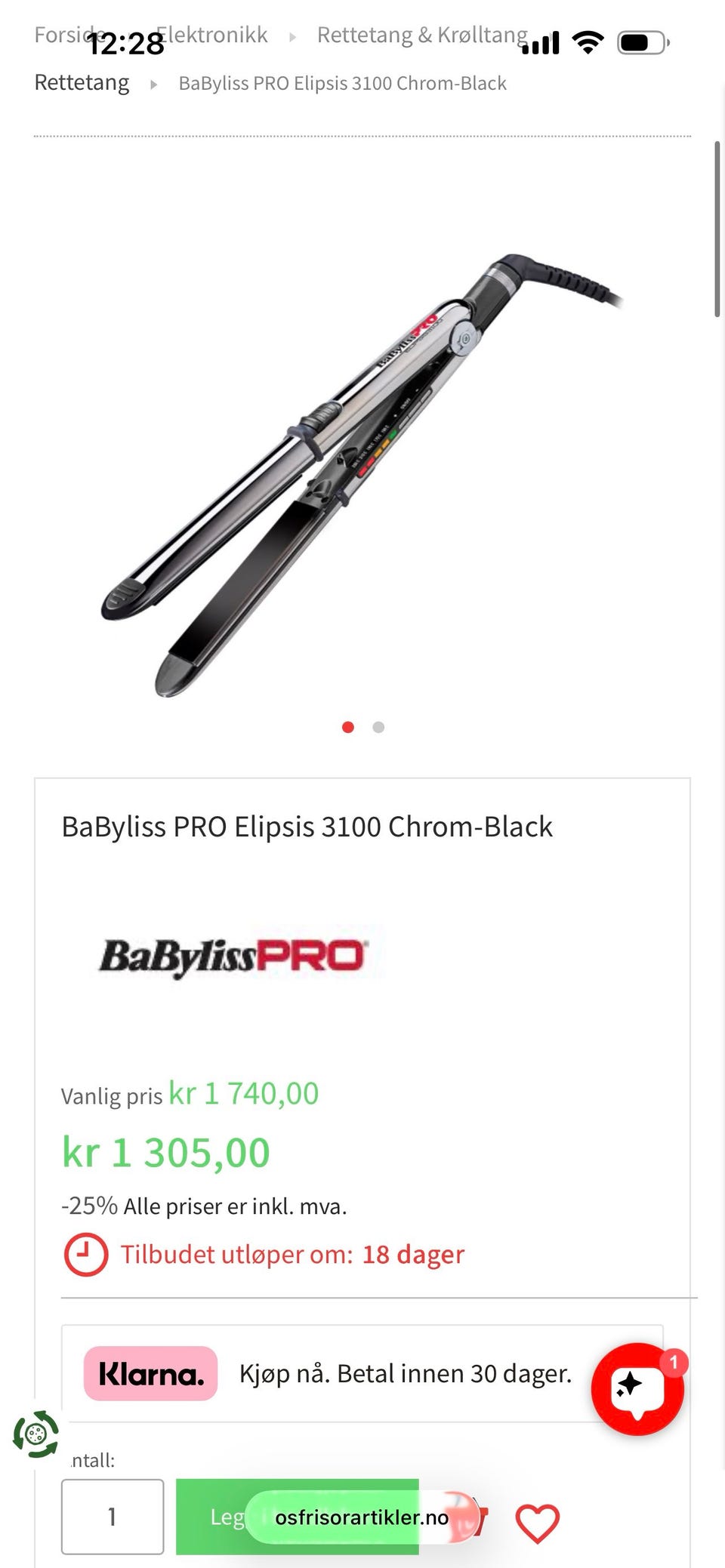Focus the quantity input field
Viewport: 725px width, 1568px height.
[x=113, y=1517]
